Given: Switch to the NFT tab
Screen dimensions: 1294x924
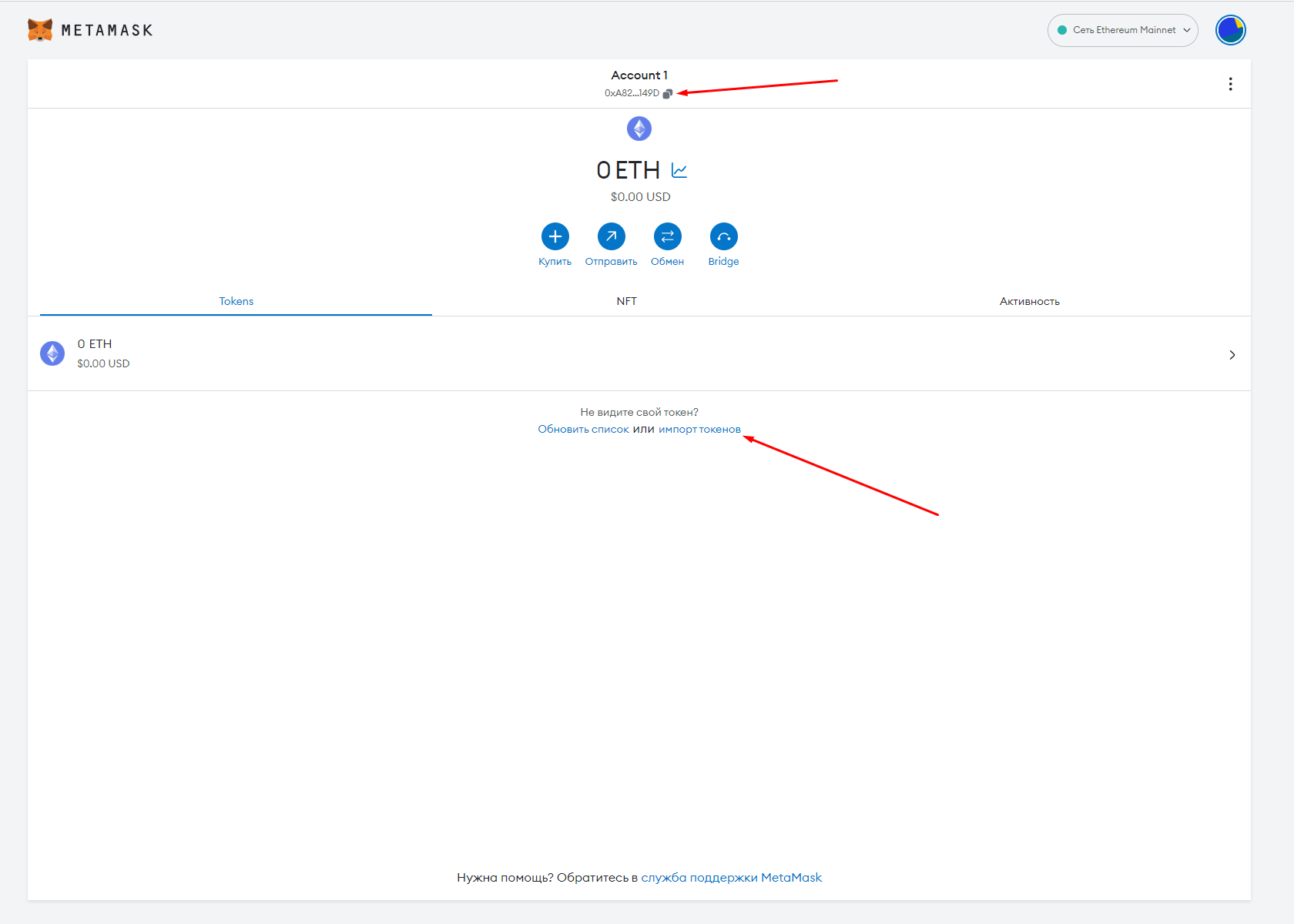Looking at the screenshot, I should [x=626, y=301].
